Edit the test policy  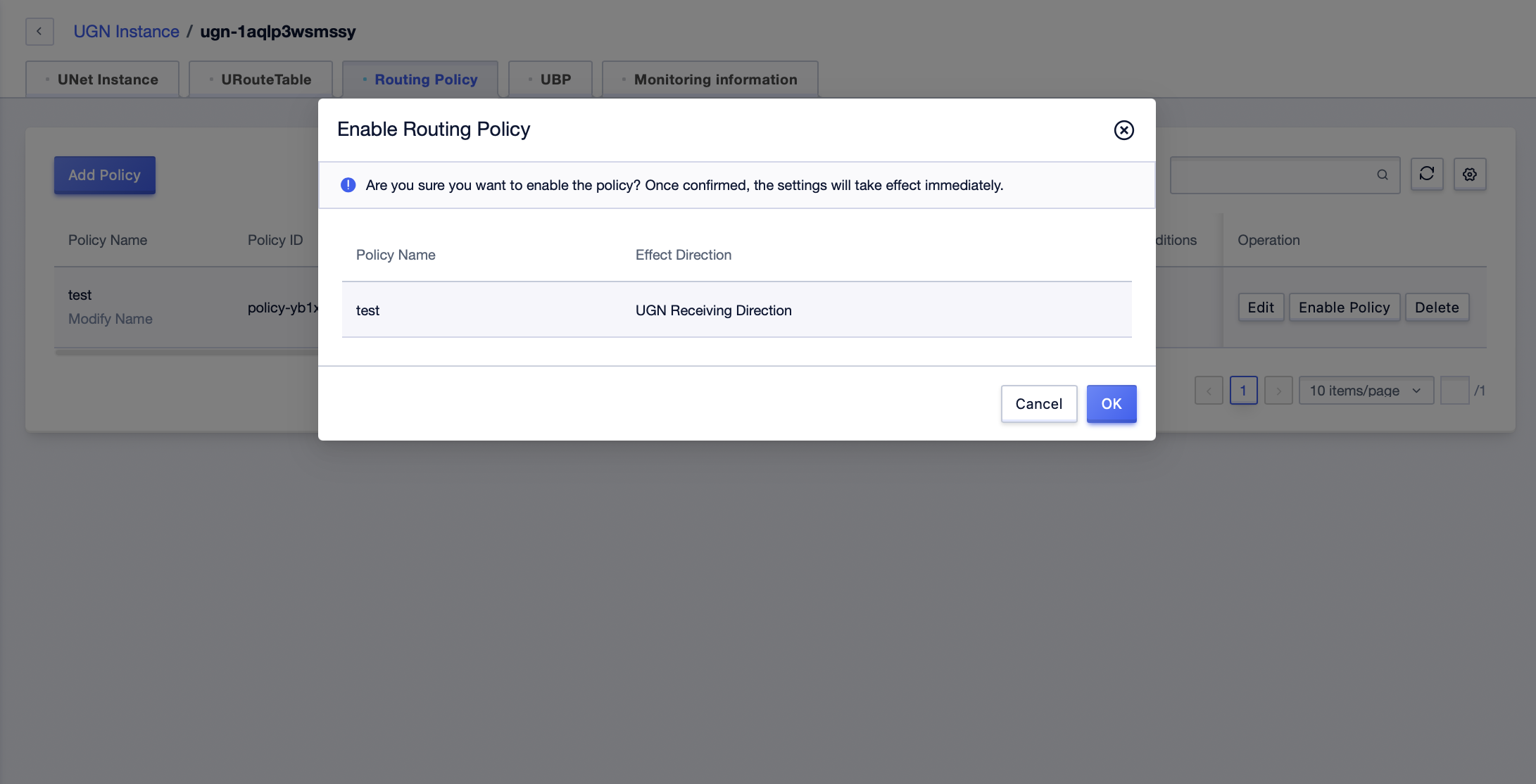tap(1261, 308)
